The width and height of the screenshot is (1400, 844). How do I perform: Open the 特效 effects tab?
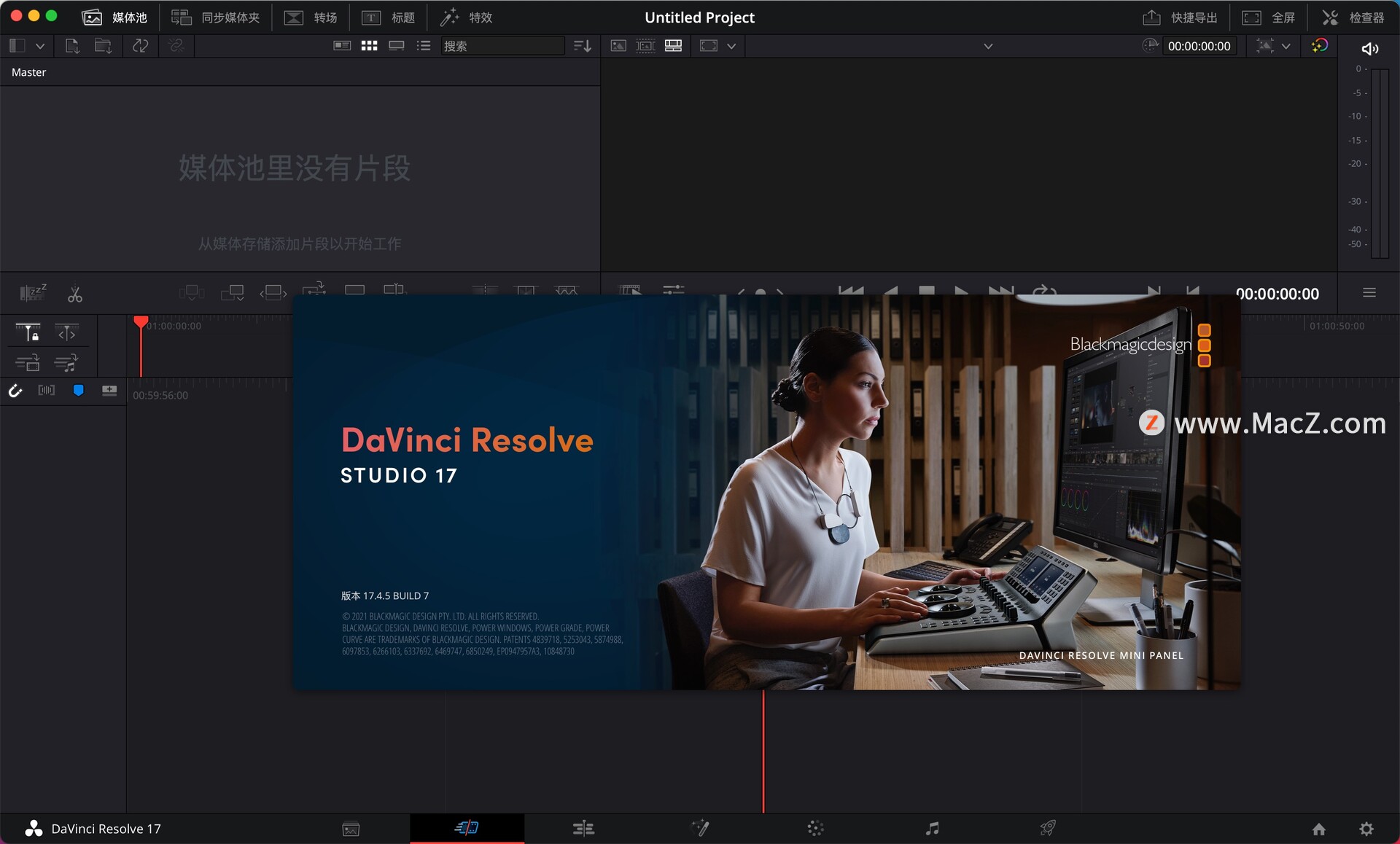coord(466,17)
